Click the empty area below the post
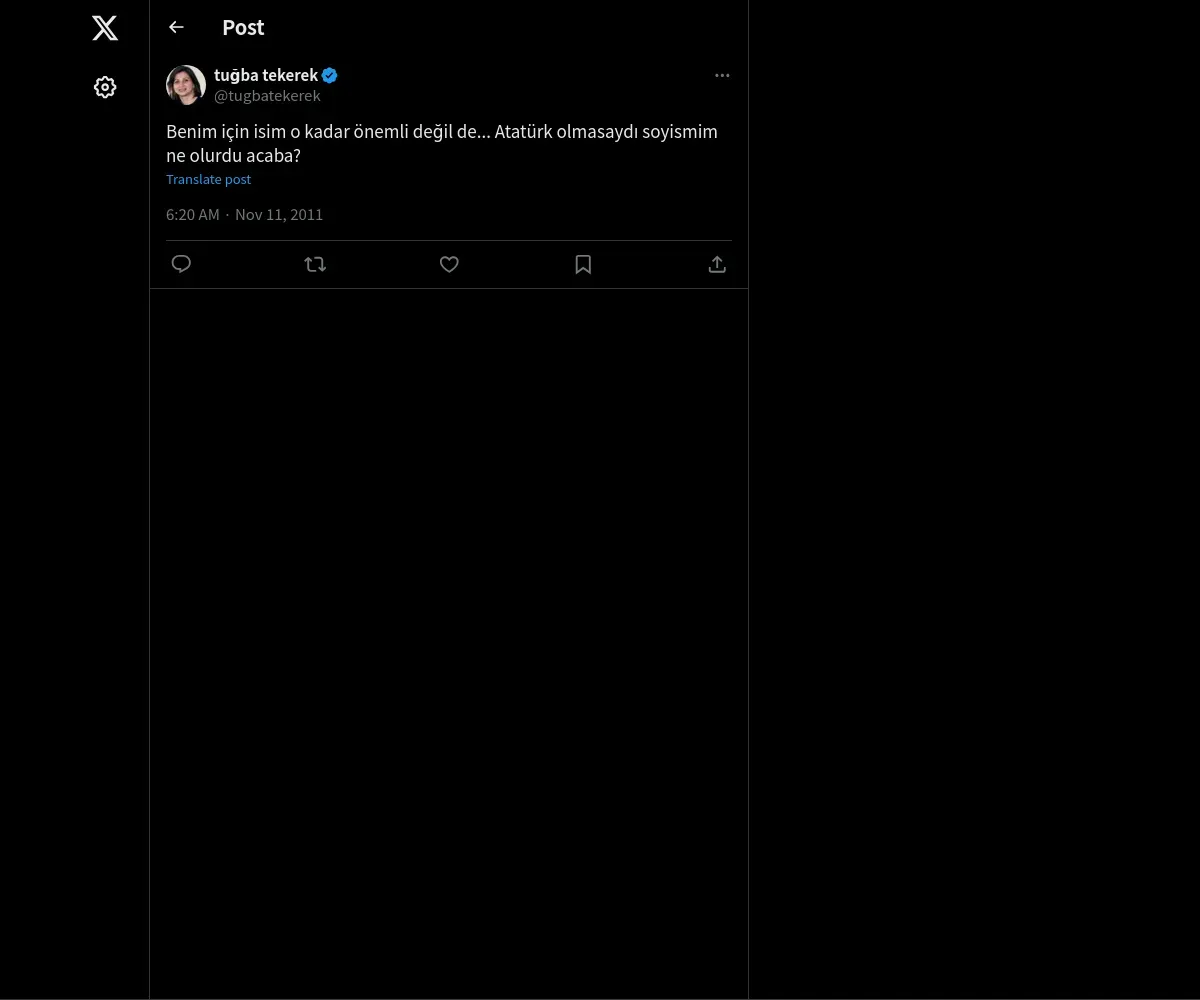1200x1000 pixels. [449, 600]
